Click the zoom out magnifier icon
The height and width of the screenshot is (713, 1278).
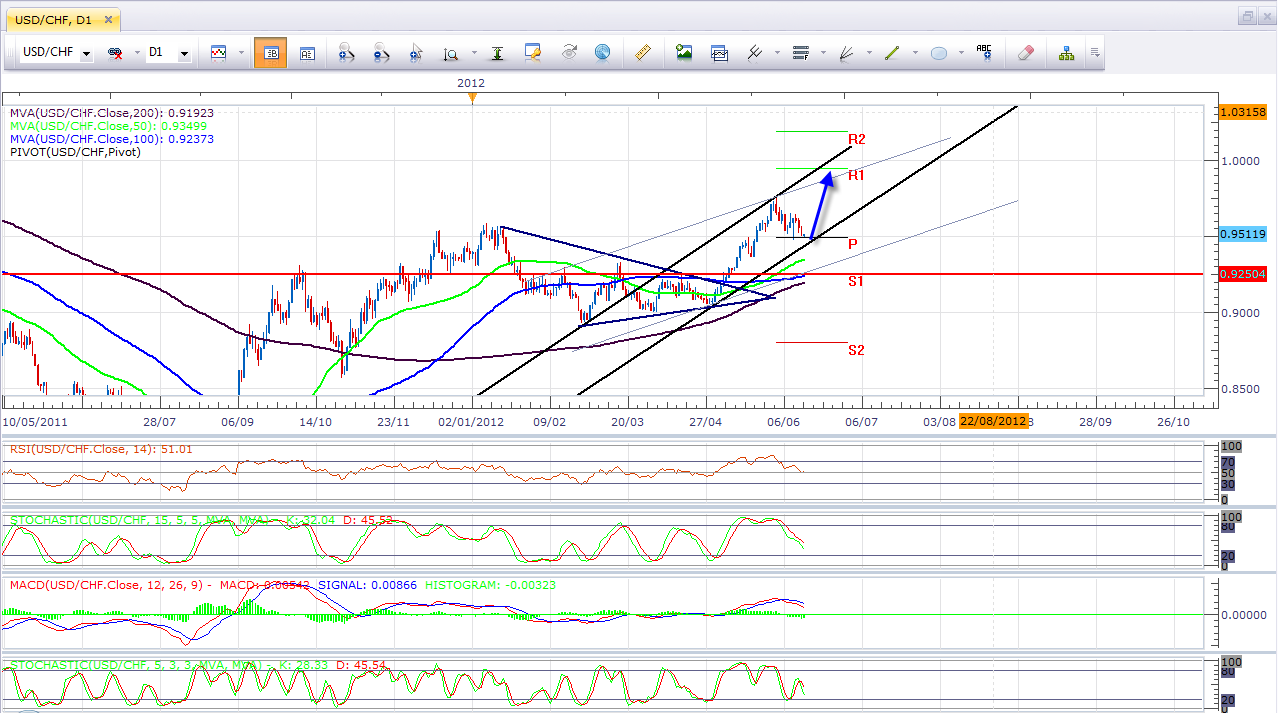coord(382,53)
